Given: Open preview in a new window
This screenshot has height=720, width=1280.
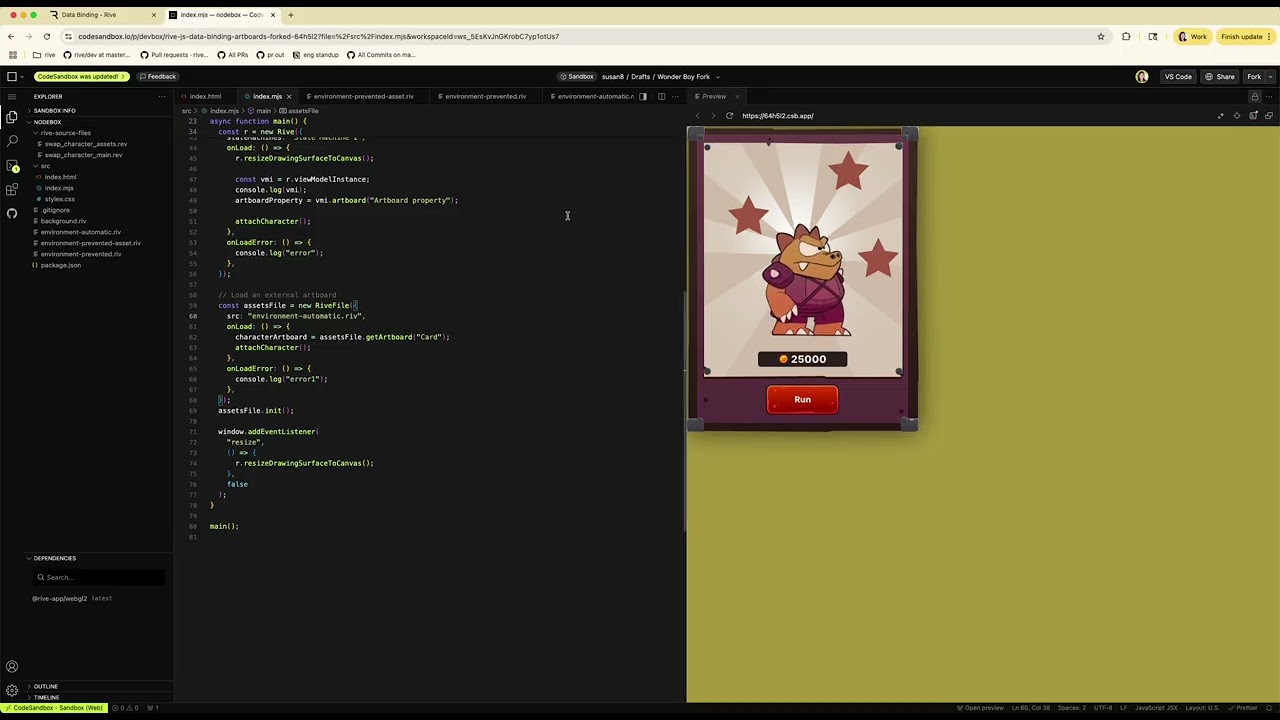Looking at the screenshot, I should 1269,116.
